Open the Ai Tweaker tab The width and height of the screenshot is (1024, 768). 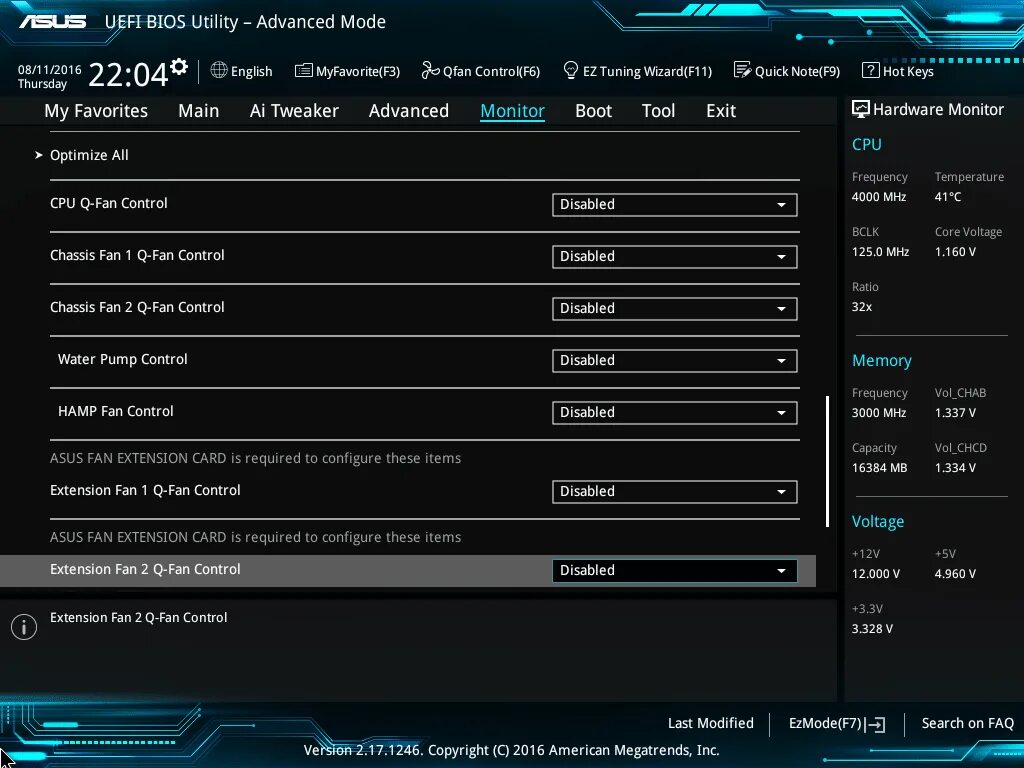pos(294,111)
